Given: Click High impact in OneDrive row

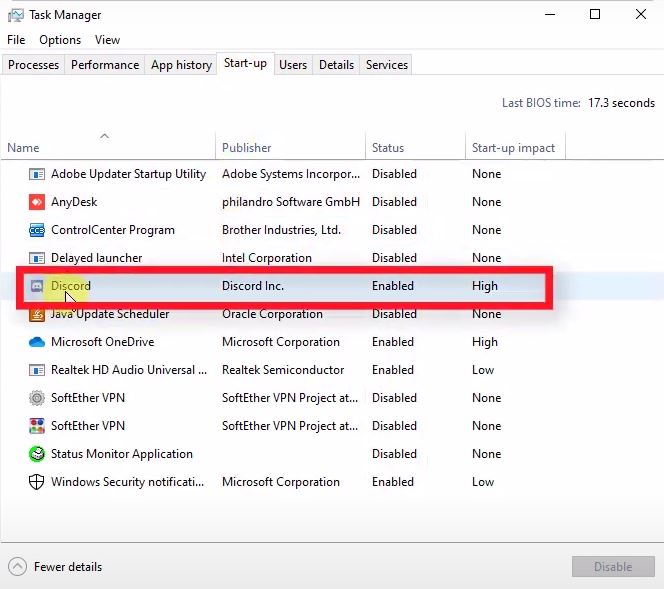Looking at the screenshot, I should 485,342.
